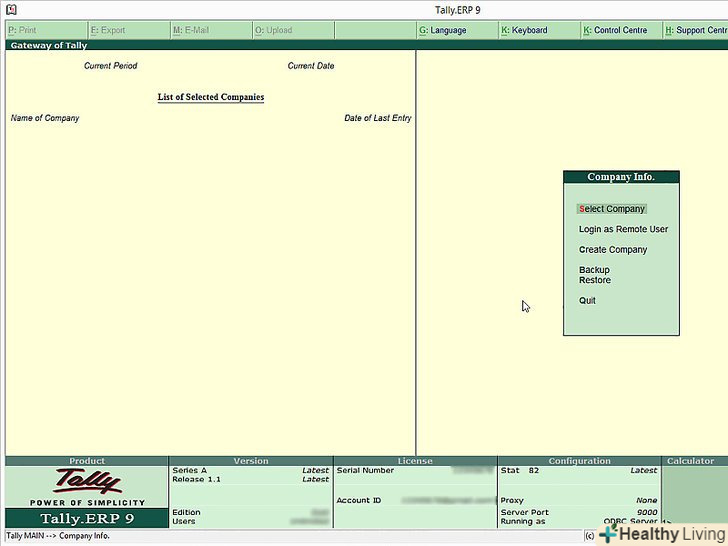728x546 pixels.
Task: Click the Current Date label
Action: coord(311,66)
